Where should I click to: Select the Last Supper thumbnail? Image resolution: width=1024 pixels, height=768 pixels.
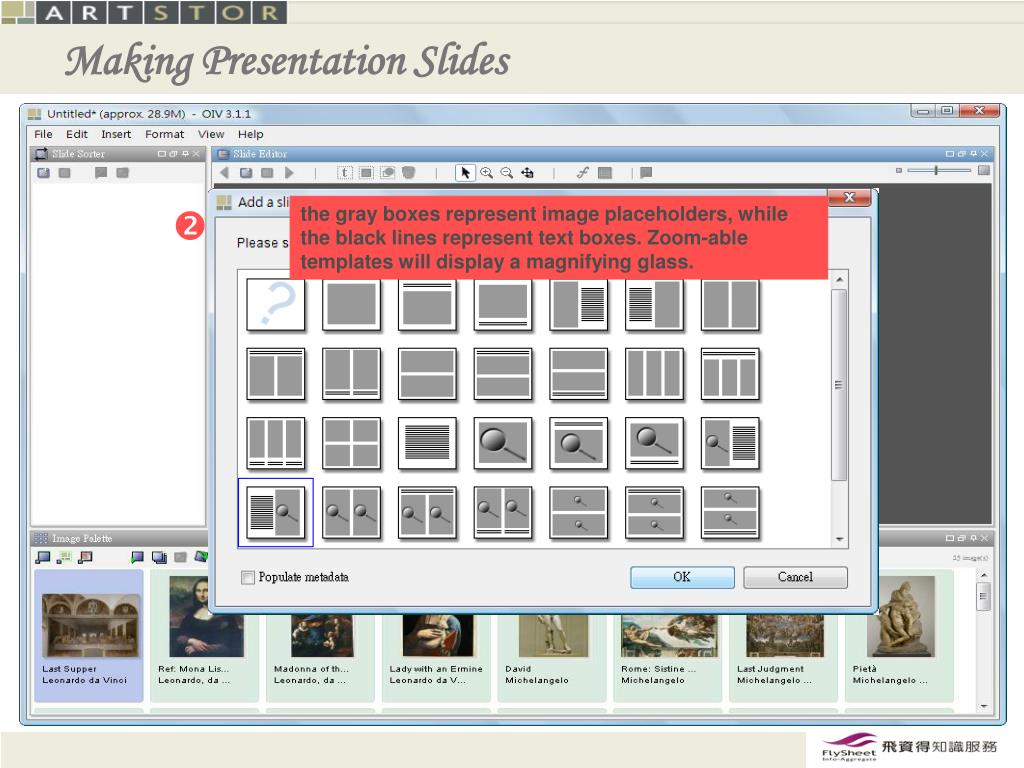[89, 635]
